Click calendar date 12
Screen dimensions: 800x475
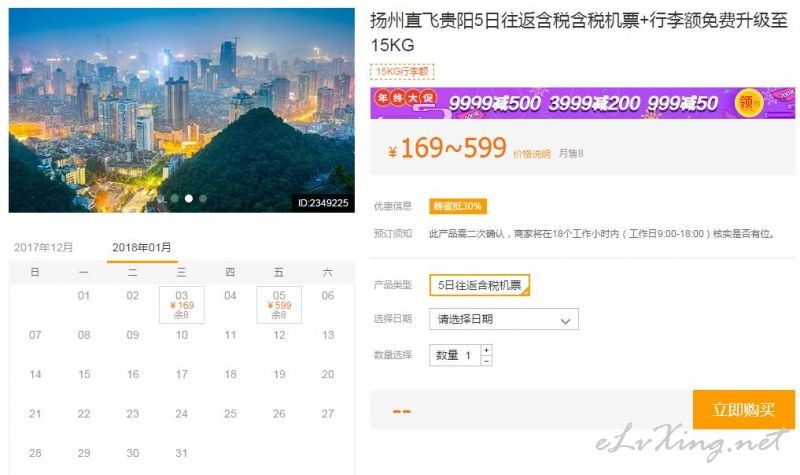click(279, 335)
